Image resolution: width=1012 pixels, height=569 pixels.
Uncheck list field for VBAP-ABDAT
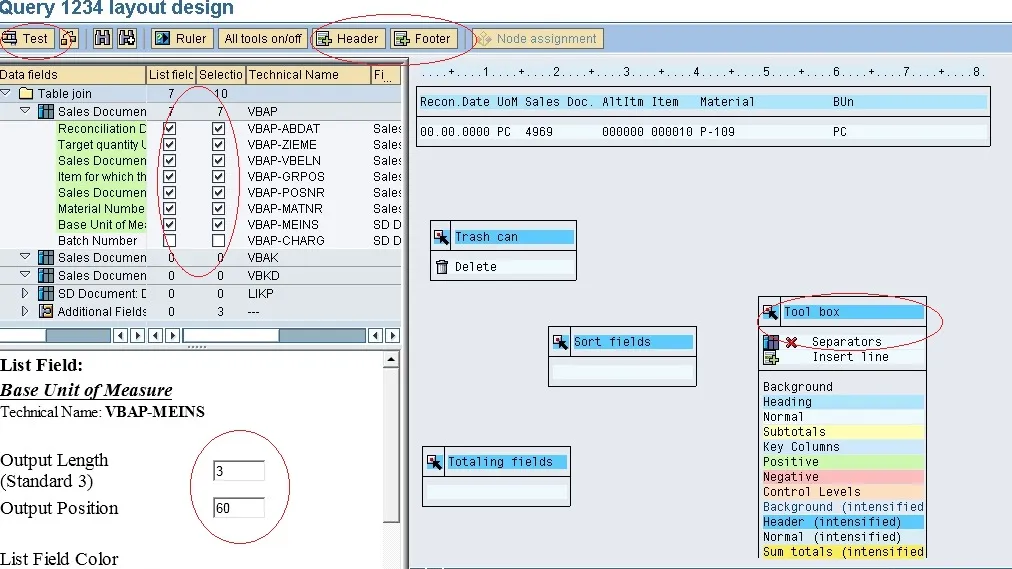point(170,128)
